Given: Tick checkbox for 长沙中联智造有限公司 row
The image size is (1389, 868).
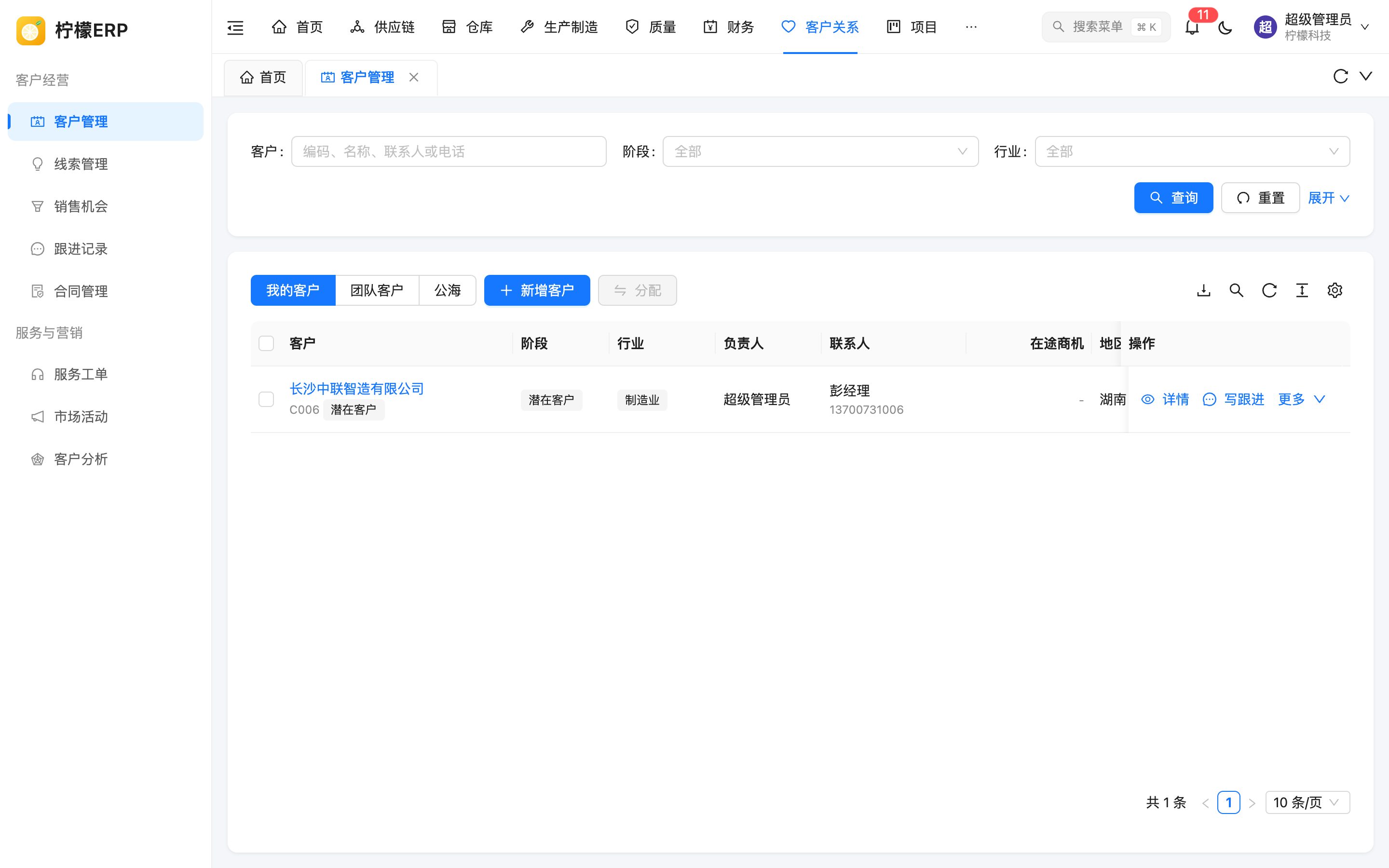Looking at the screenshot, I should 266,399.
